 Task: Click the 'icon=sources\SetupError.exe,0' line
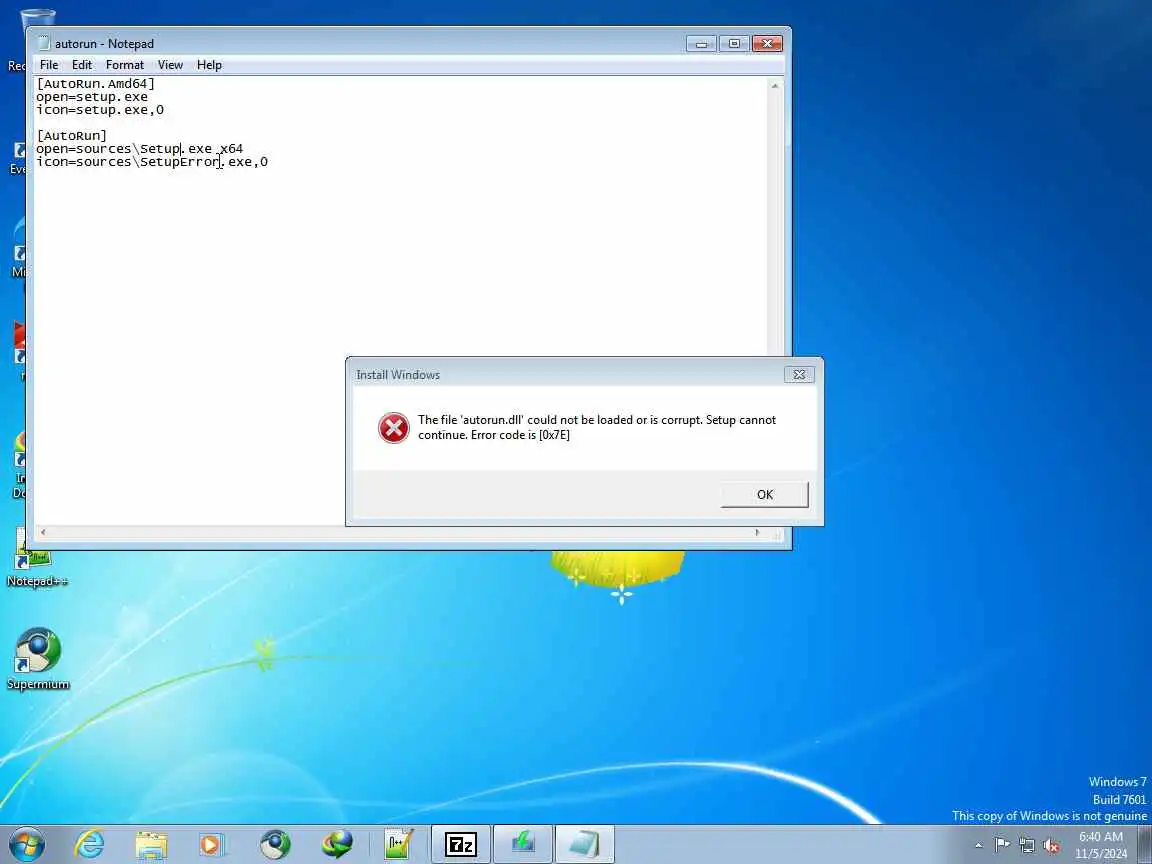point(152,162)
